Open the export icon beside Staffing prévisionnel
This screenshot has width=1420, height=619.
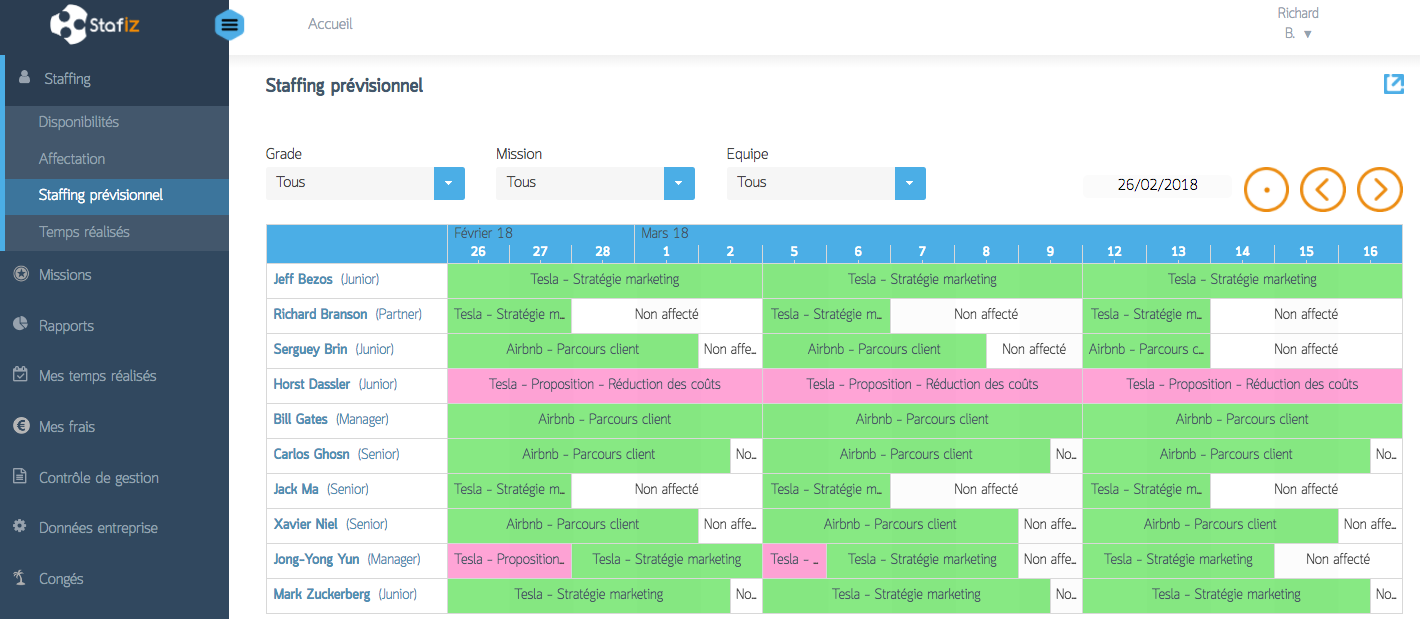[x=1394, y=84]
